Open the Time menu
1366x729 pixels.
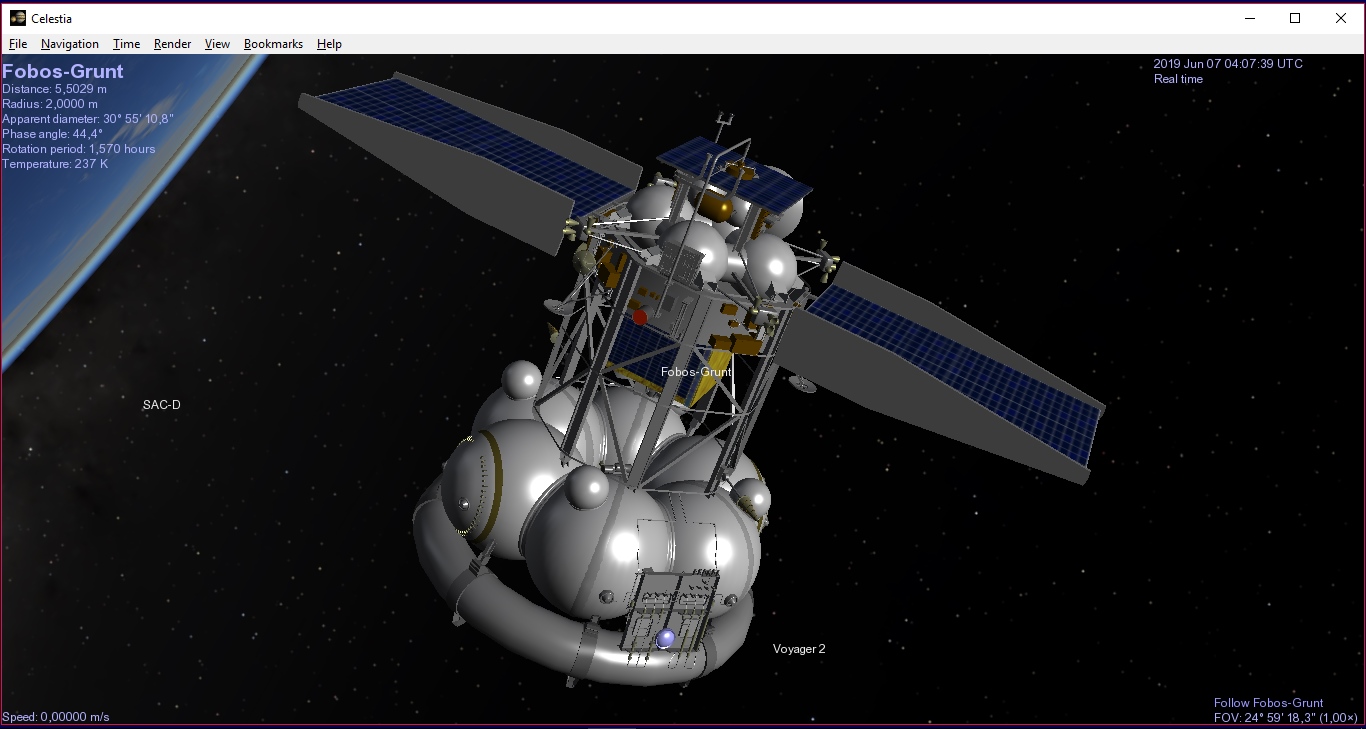[126, 44]
